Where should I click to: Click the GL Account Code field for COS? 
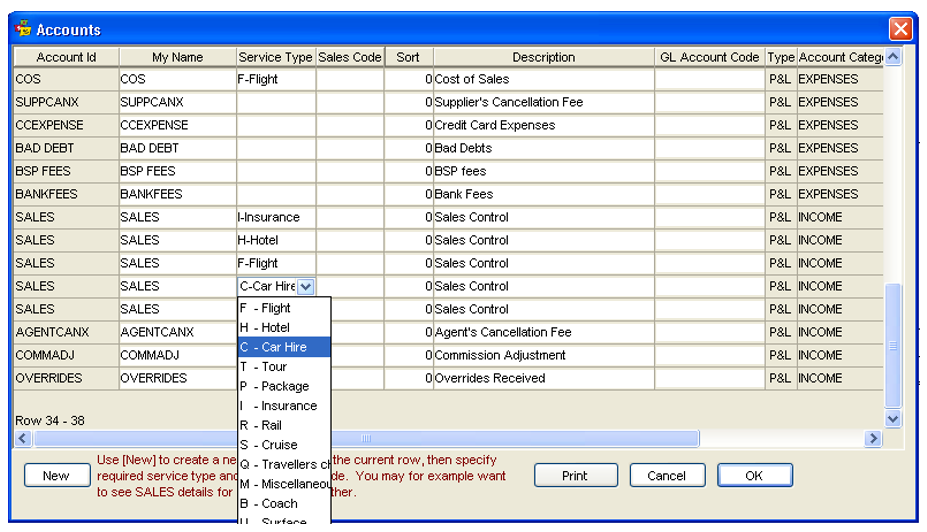[709, 79]
